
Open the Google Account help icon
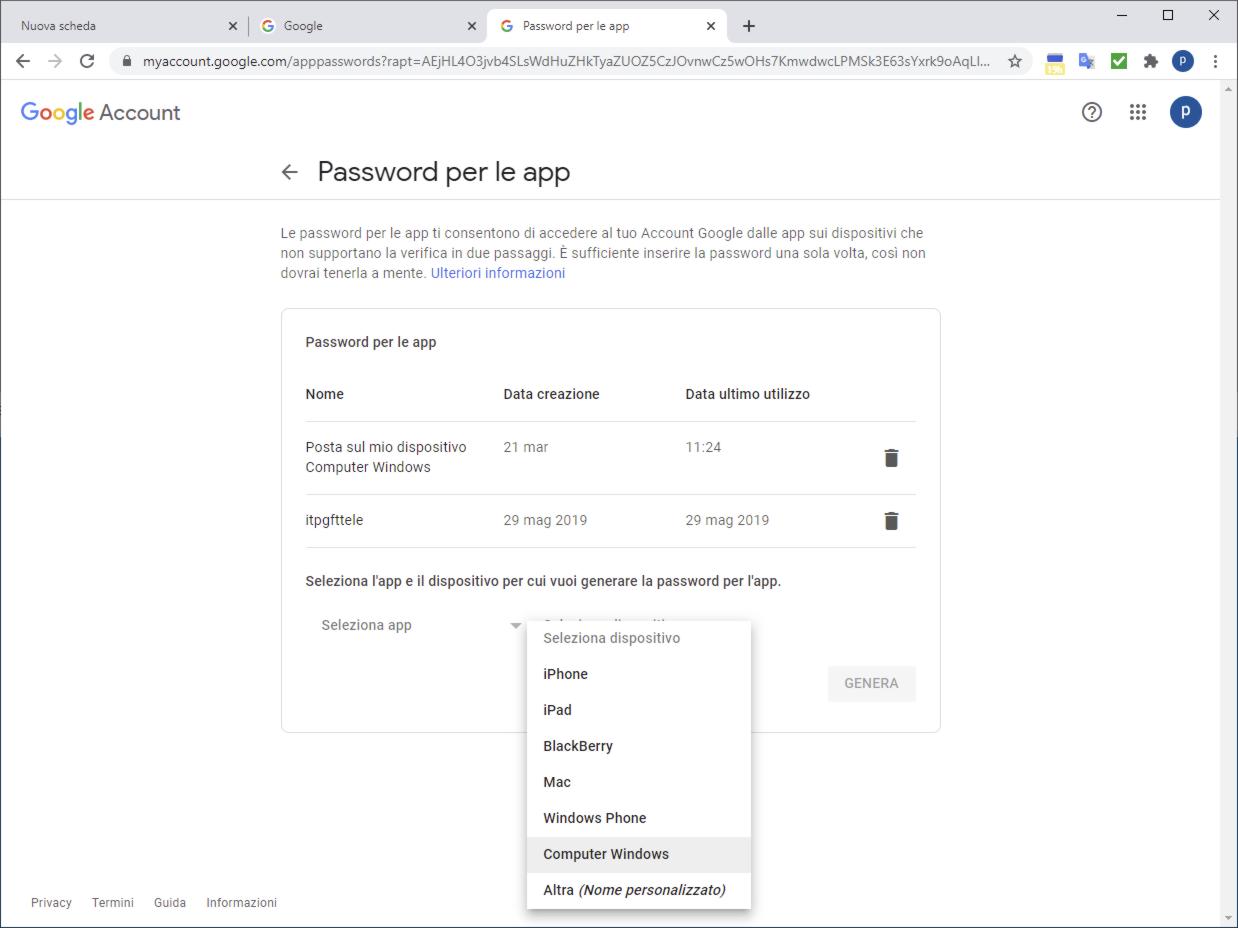(x=1092, y=112)
